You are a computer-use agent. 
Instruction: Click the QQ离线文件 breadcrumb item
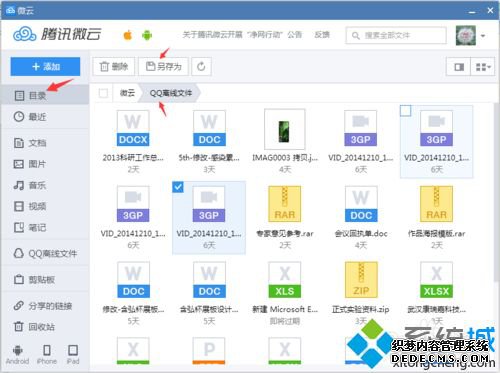[171, 93]
